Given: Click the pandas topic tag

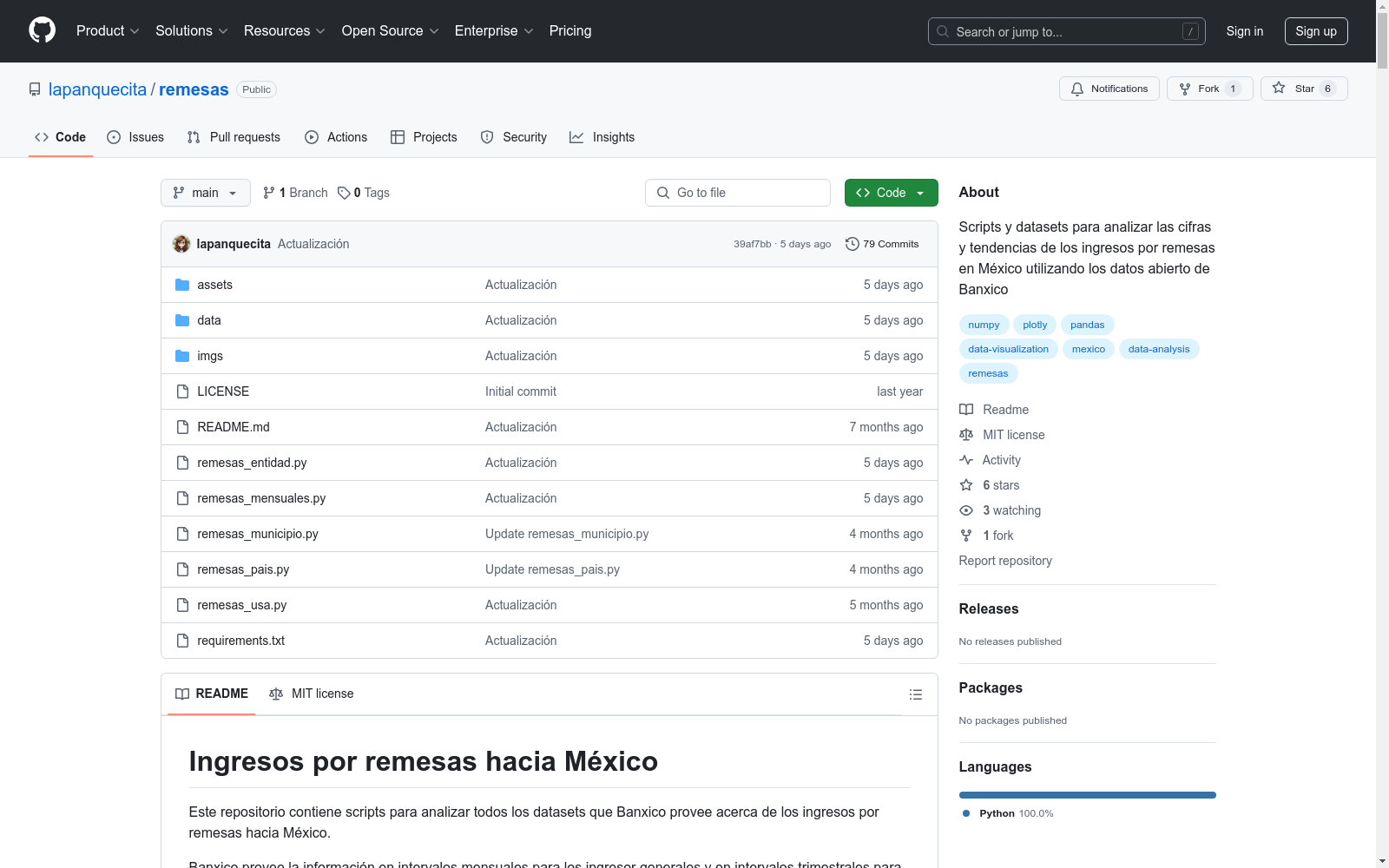Looking at the screenshot, I should coord(1088,325).
